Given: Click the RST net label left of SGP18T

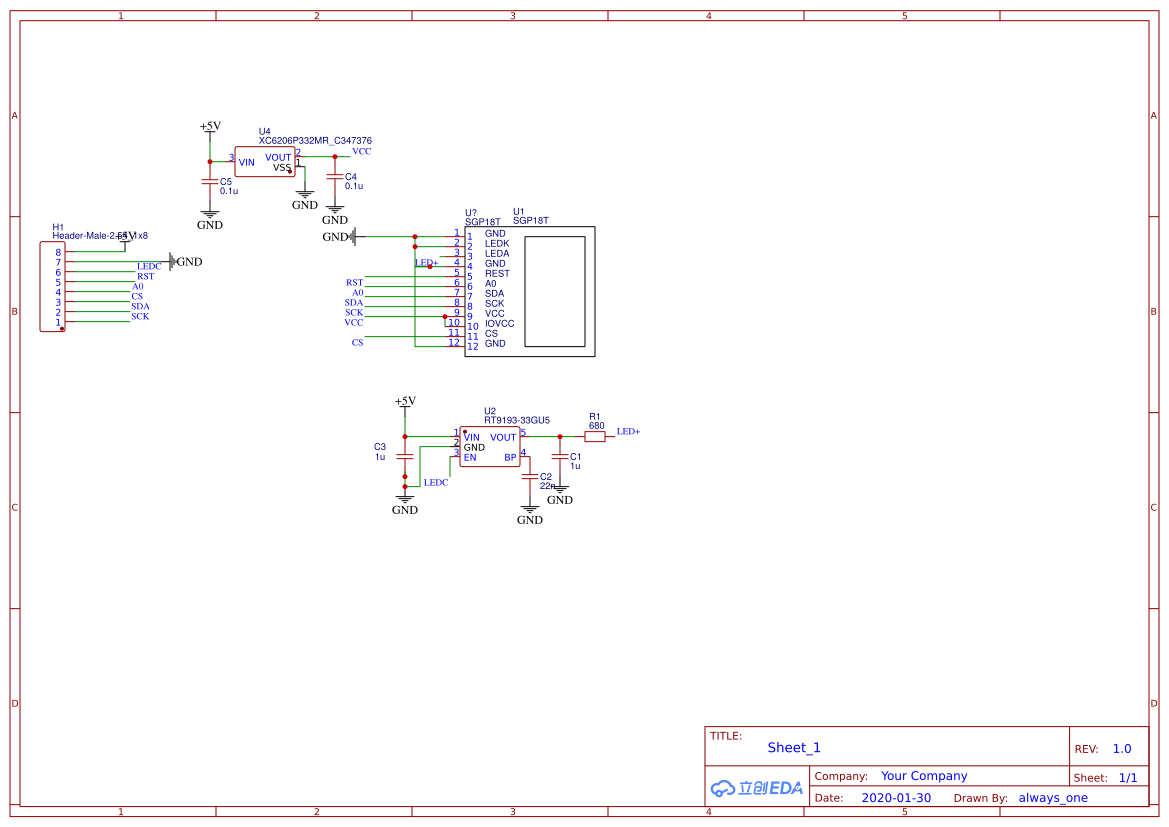Looking at the screenshot, I should click(x=354, y=283).
